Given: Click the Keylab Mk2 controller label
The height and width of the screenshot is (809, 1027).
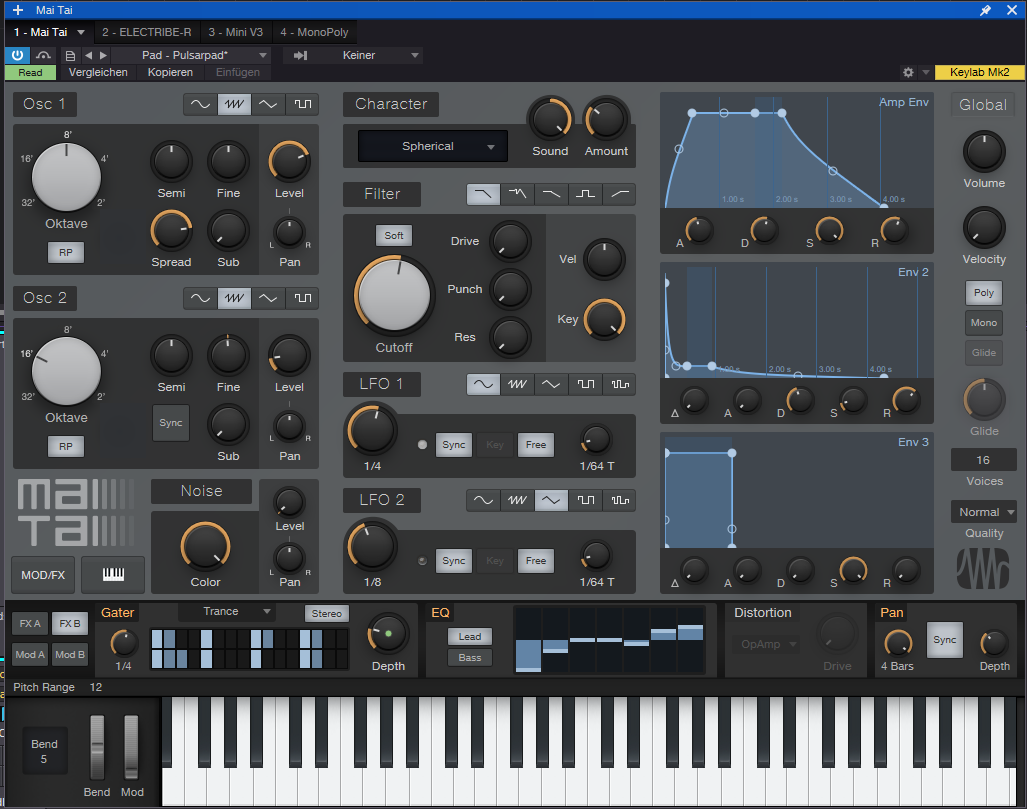Looking at the screenshot, I should click(979, 72).
